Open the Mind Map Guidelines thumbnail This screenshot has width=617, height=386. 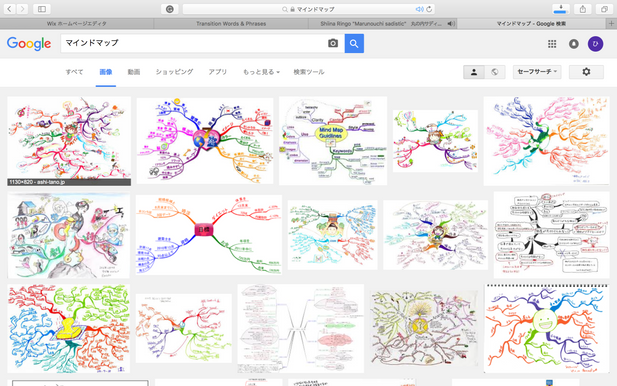click(333, 141)
